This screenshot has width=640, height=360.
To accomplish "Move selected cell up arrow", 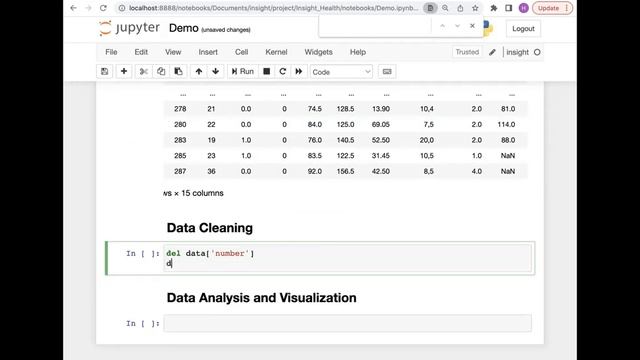I will point(199,71).
